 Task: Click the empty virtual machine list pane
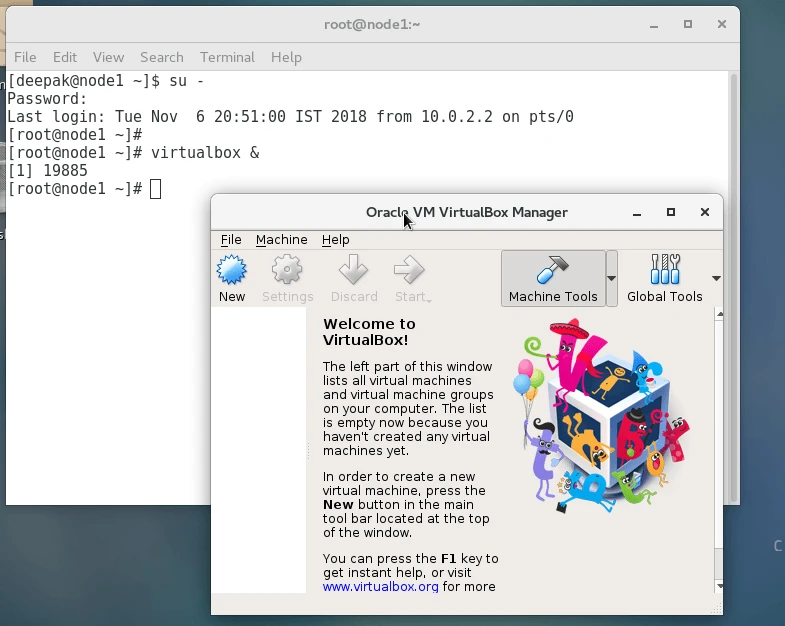coord(258,450)
